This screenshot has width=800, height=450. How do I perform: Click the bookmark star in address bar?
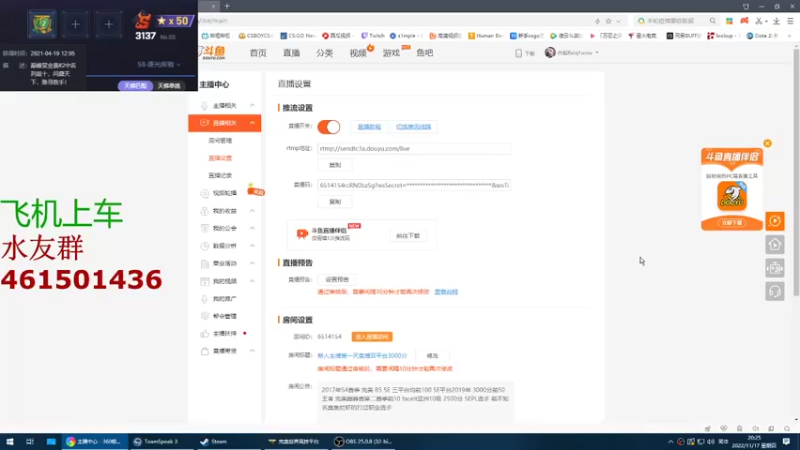click(x=608, y=21)
